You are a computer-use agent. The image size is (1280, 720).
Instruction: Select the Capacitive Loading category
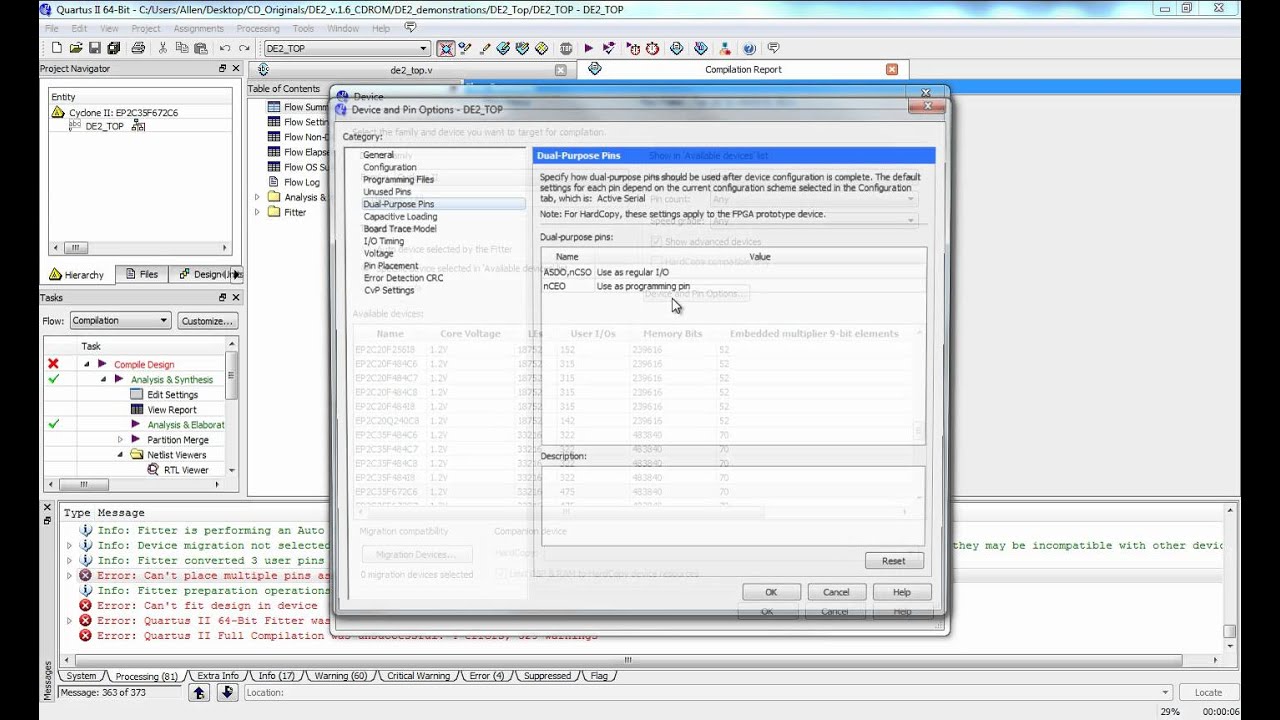click(400, 216)
